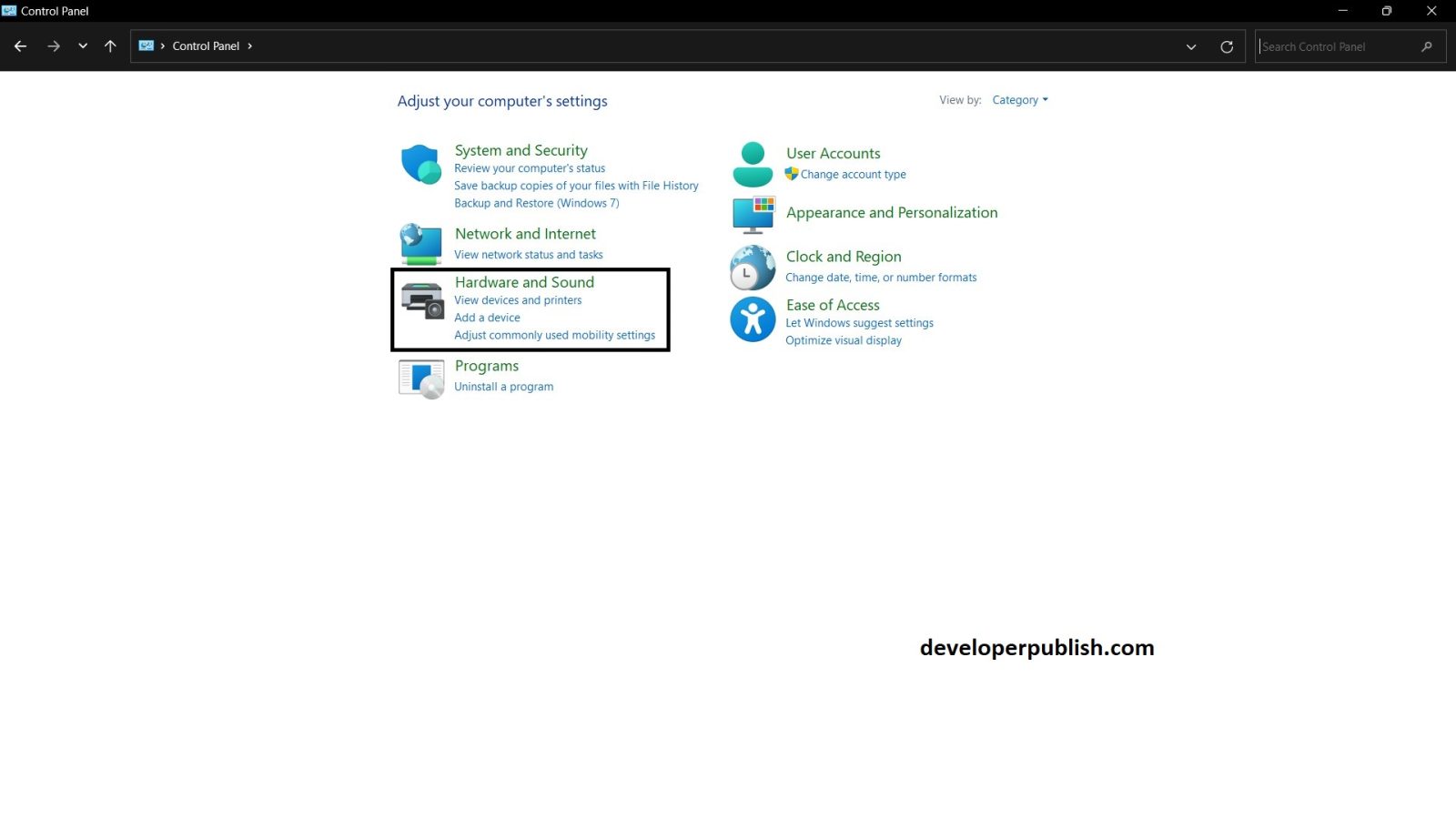
Task: Open the Clock and Region globe icon
Action: coord(753,268)
